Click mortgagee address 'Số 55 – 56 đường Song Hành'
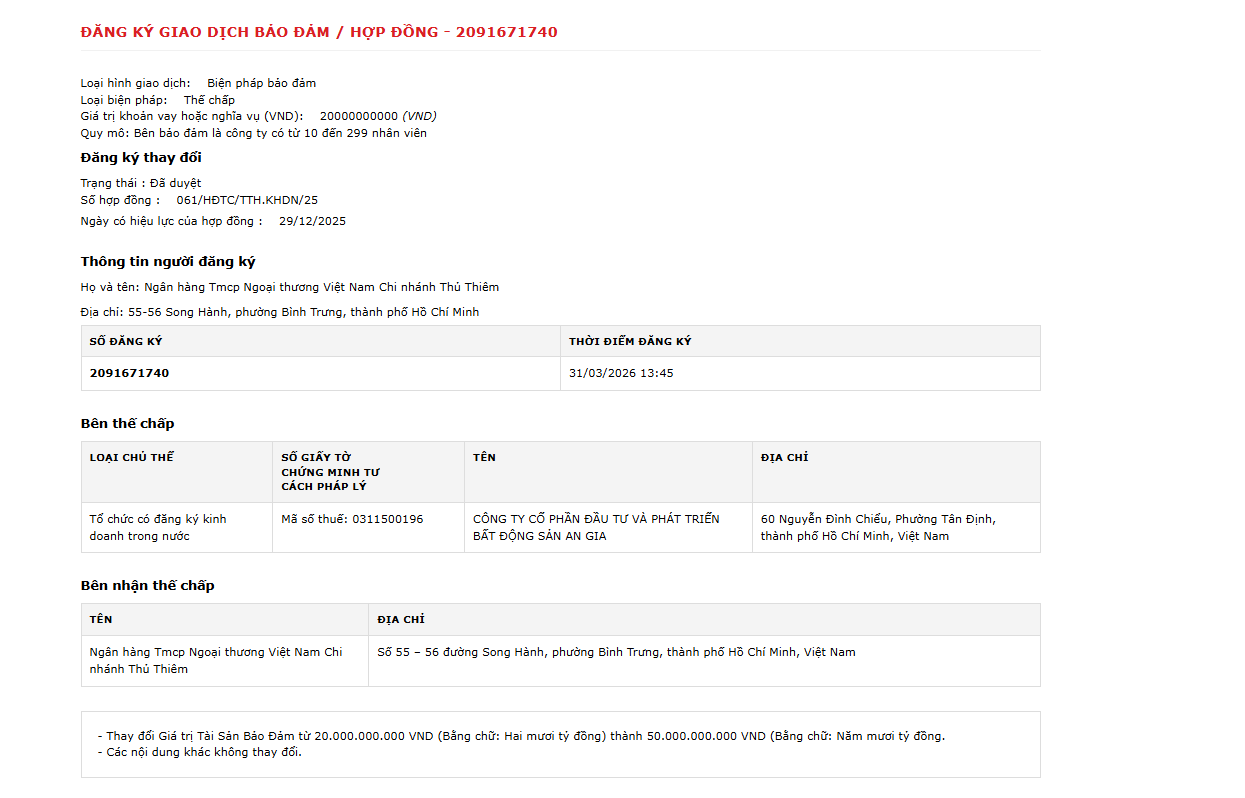Image resolution: width=1245 pixels, height=798 pixels. 704,661
